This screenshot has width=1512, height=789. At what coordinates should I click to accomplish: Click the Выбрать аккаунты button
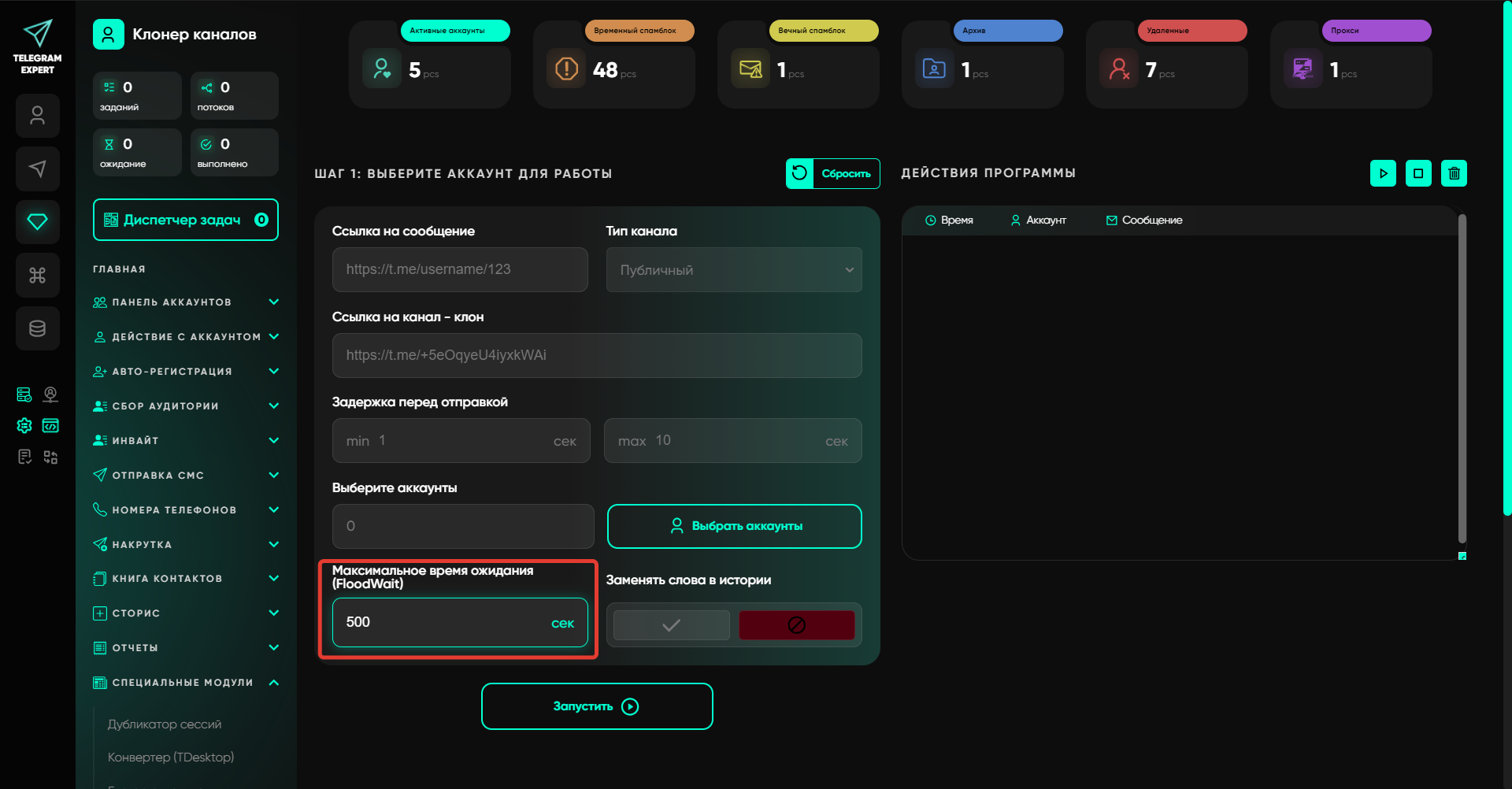point(734,526)
